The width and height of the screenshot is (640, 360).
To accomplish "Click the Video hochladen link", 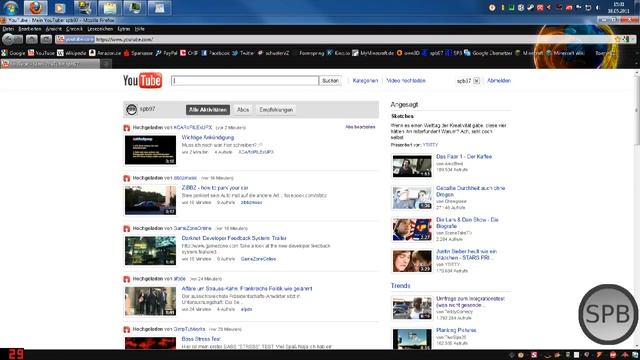I will click(406, 81).
